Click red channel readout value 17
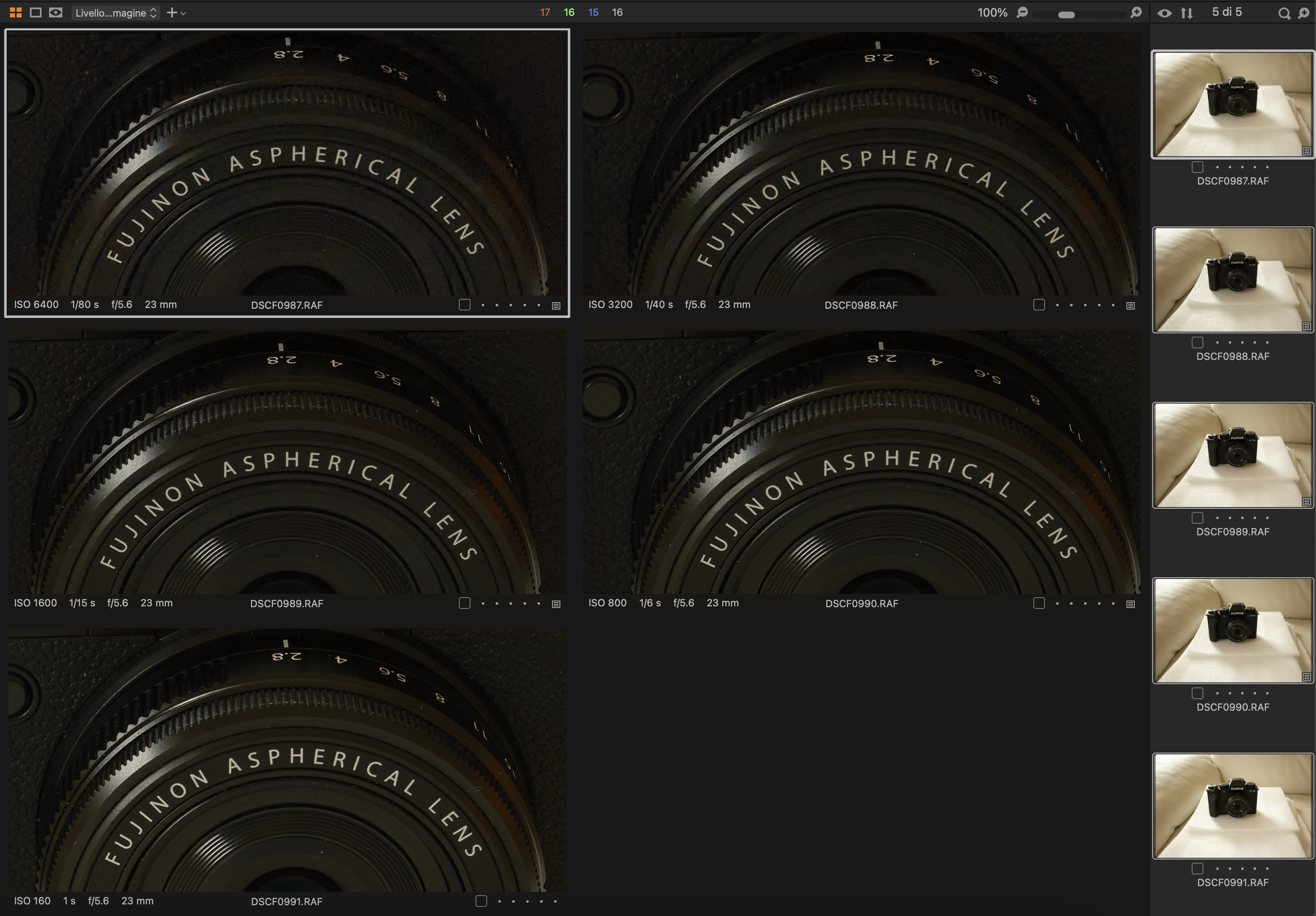 coord(545,12)
